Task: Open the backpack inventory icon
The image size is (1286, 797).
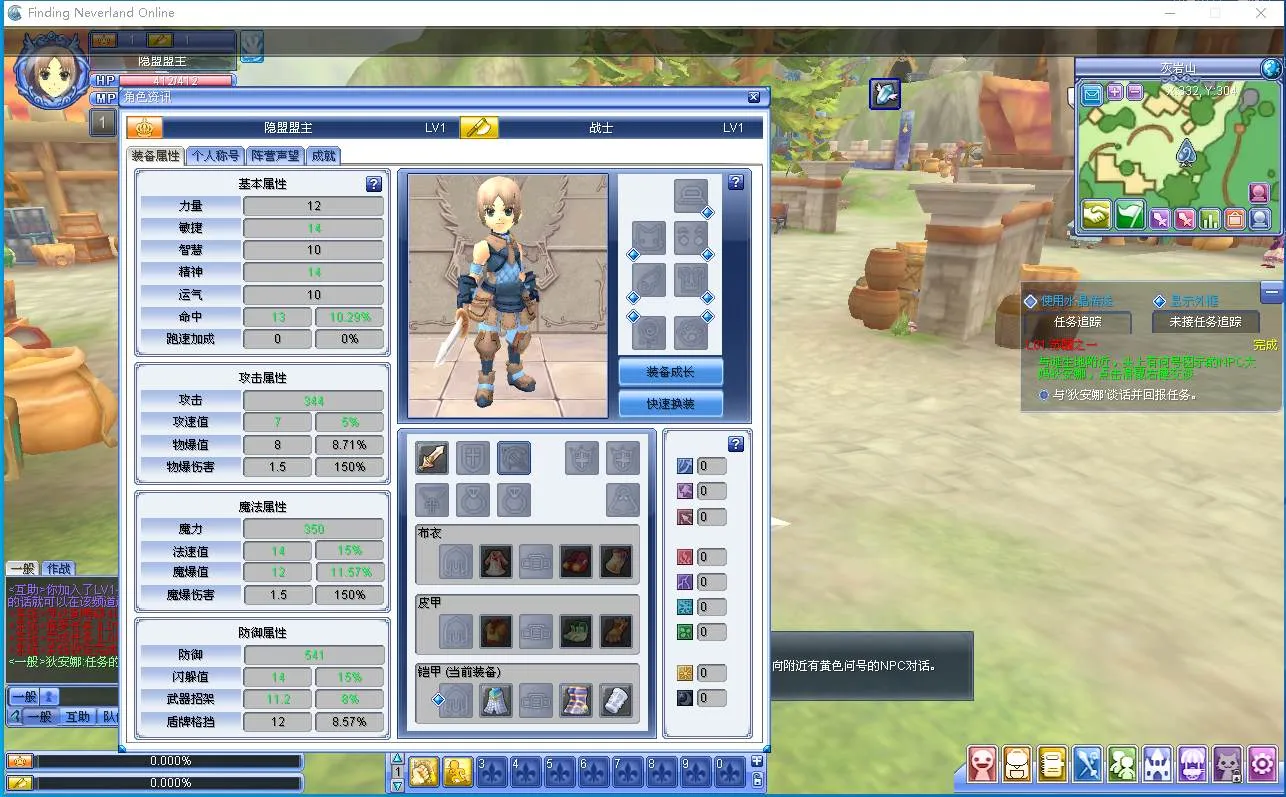Action: 1017,765
